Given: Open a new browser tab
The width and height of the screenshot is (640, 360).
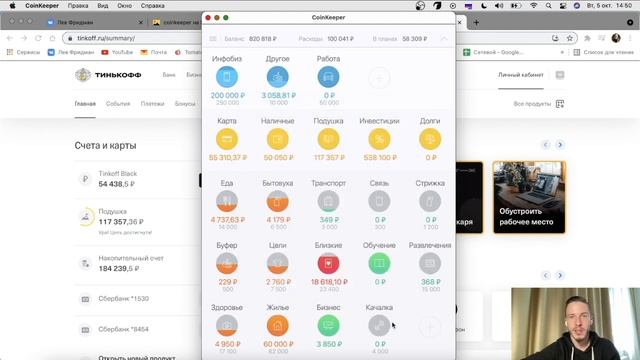Looking at the screenshot, I should click(x=476, y=22).
